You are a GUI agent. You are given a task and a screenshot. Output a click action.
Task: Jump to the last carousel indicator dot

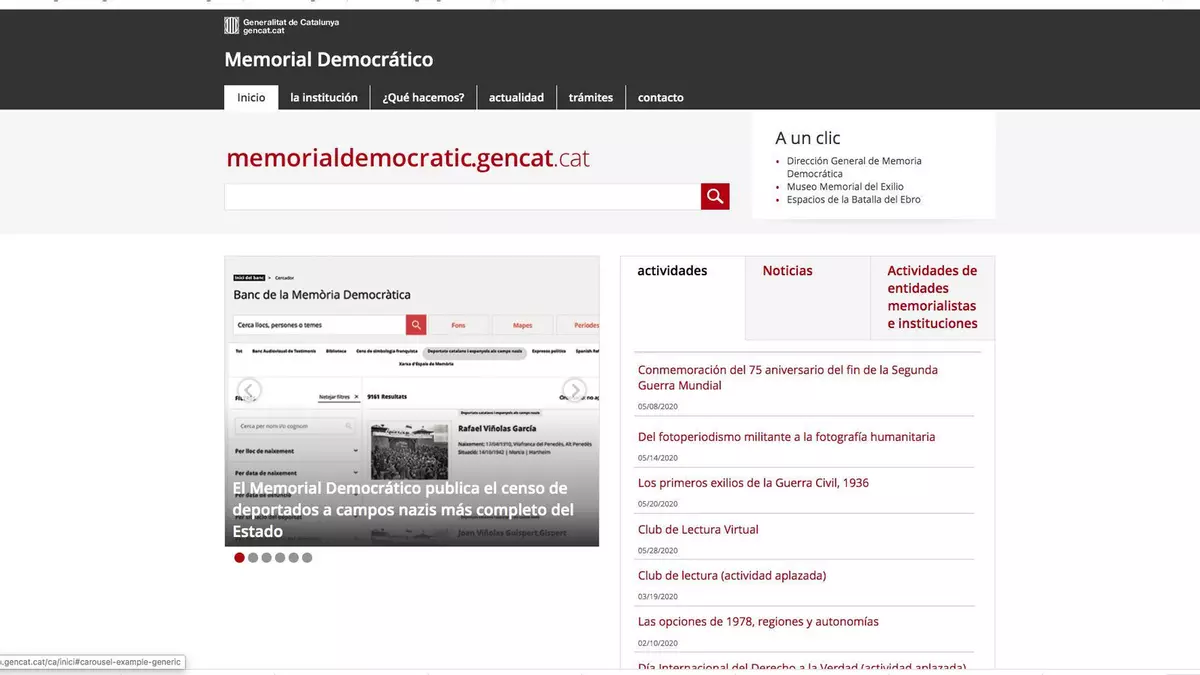(307, 558)
